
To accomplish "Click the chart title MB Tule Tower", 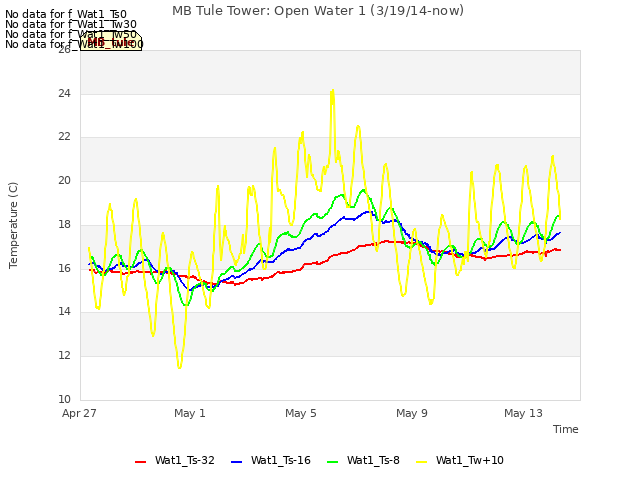I will coord(318,11).
